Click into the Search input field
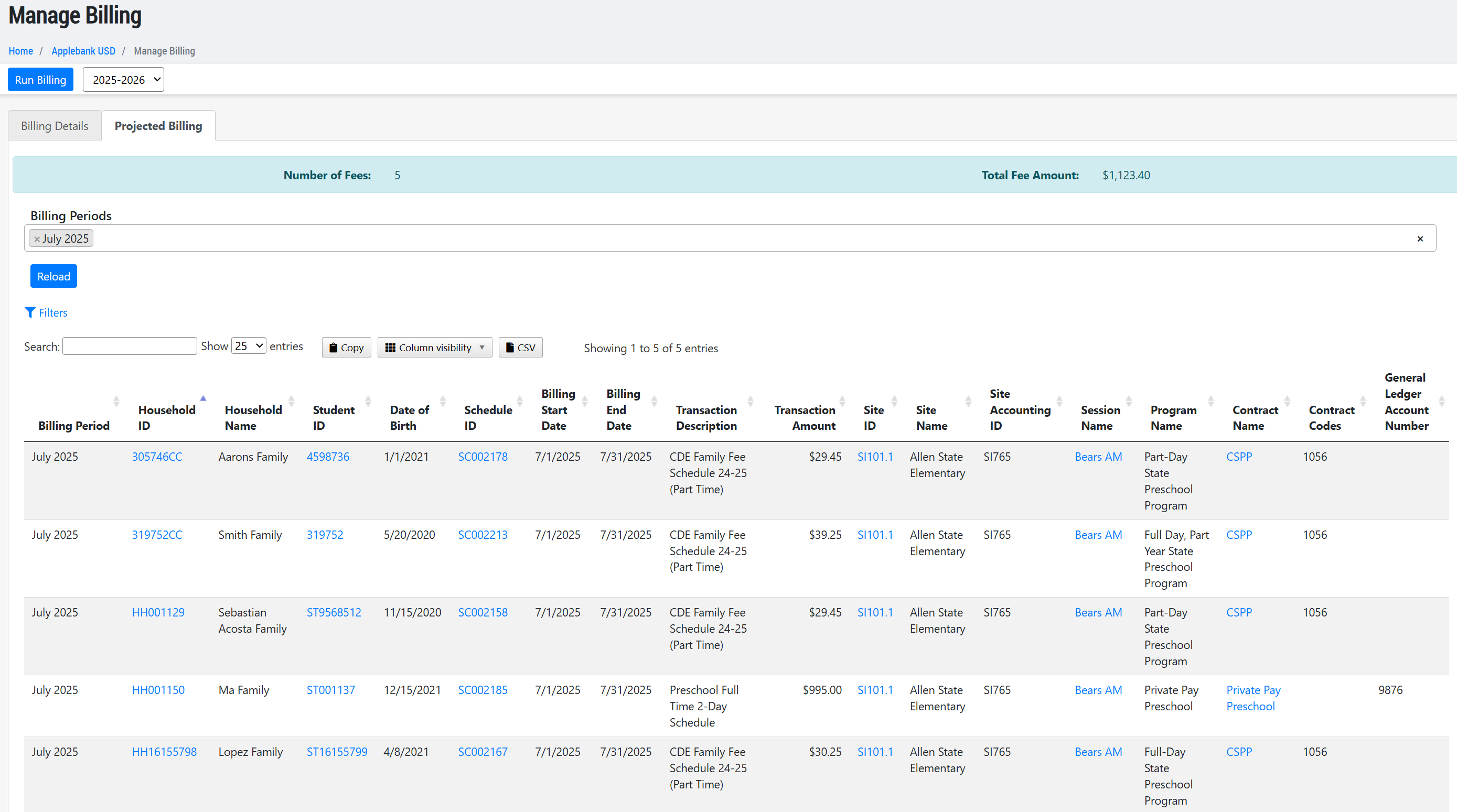Screen dimensions: 1457x812 [130, 346]
